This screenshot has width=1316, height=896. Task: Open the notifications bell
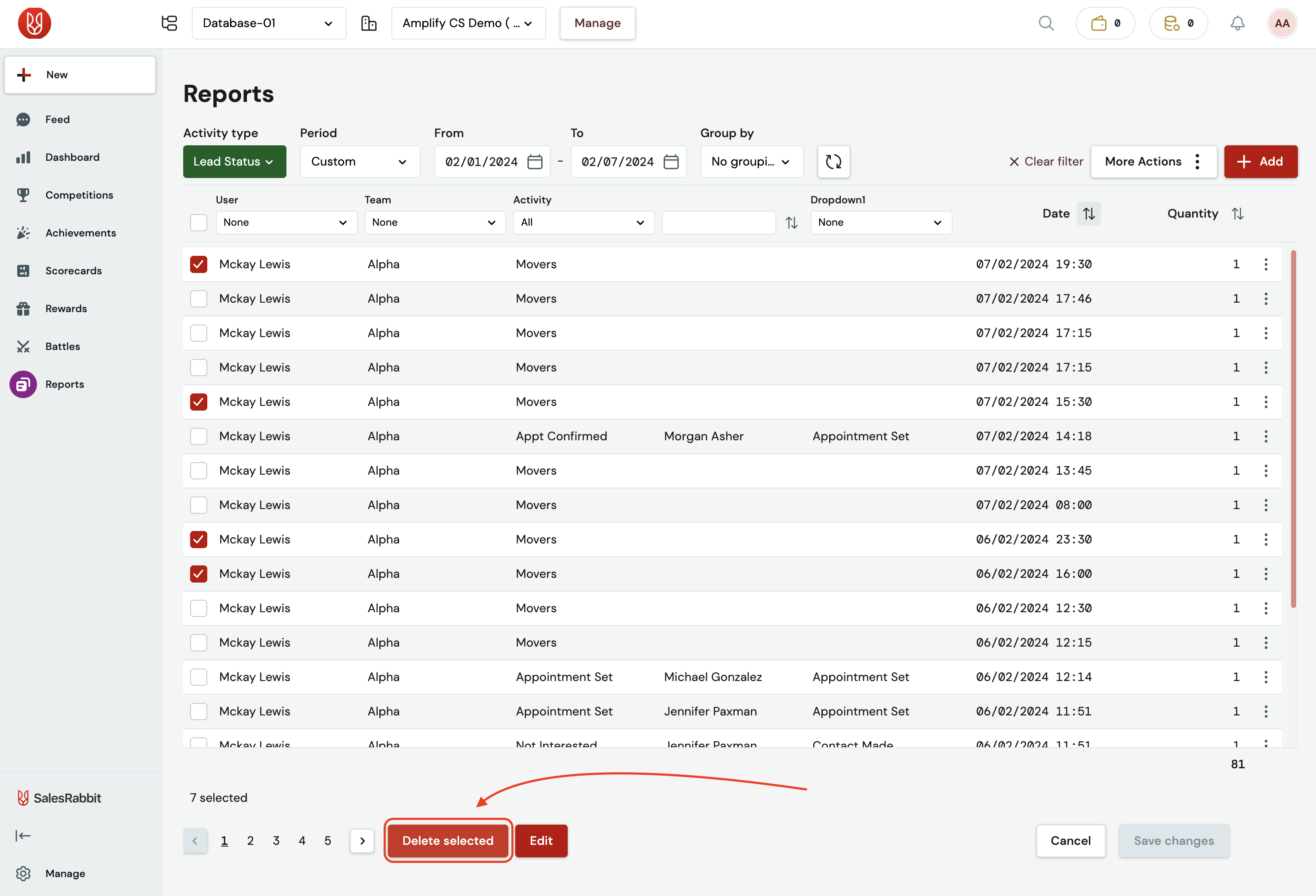[x=1237, y=23]
